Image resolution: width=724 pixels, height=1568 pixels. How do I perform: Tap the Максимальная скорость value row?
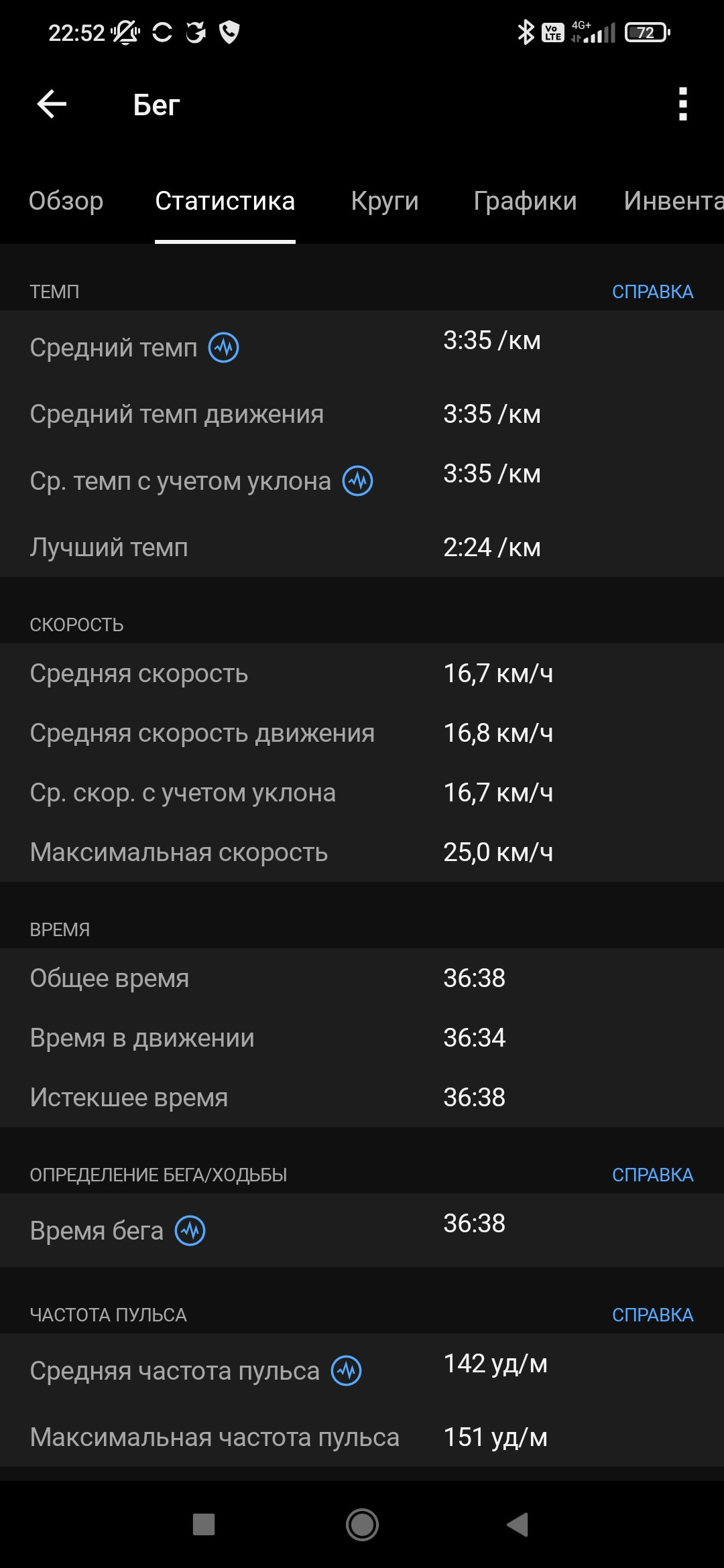(362, 852)
